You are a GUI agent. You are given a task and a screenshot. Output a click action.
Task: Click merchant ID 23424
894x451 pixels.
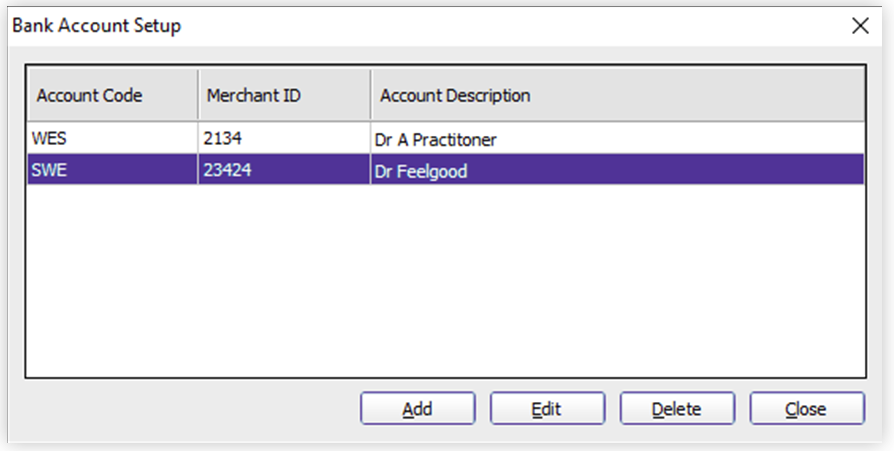coord(227,170)
